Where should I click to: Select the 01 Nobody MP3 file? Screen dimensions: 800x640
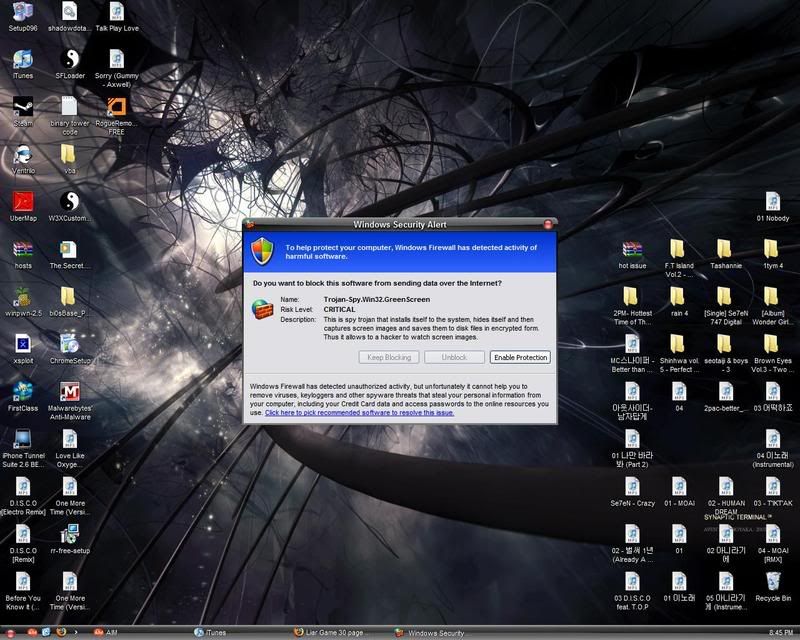[x=773, y=202]
